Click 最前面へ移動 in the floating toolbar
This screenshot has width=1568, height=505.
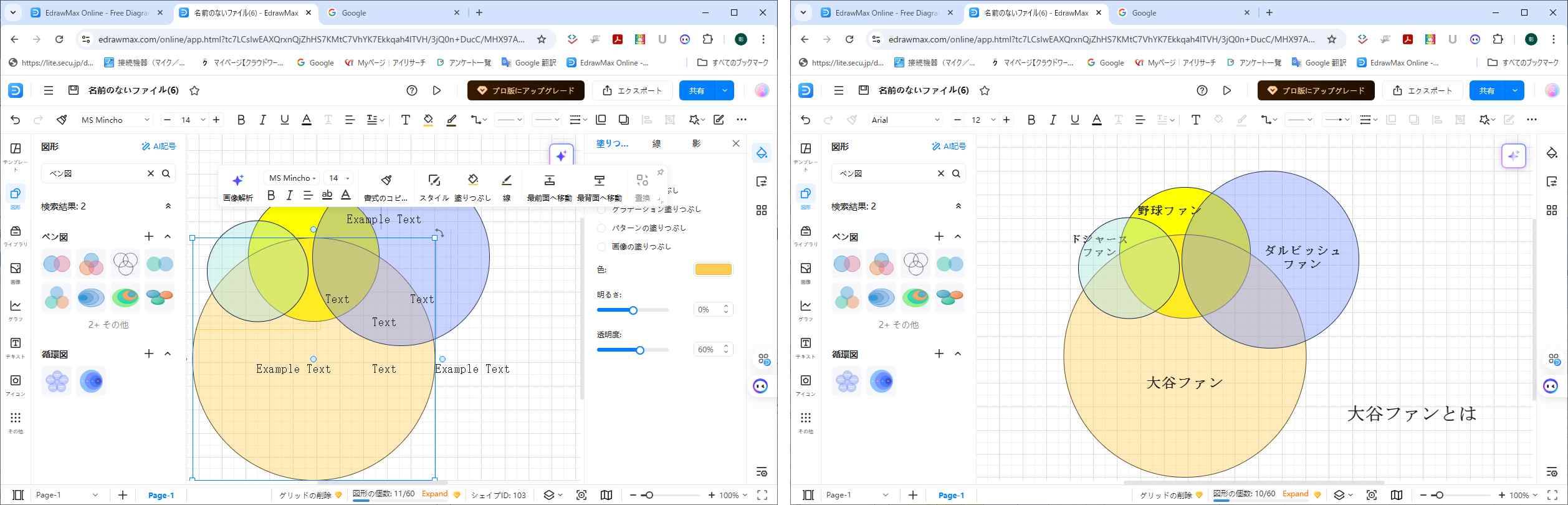point(549,188)
